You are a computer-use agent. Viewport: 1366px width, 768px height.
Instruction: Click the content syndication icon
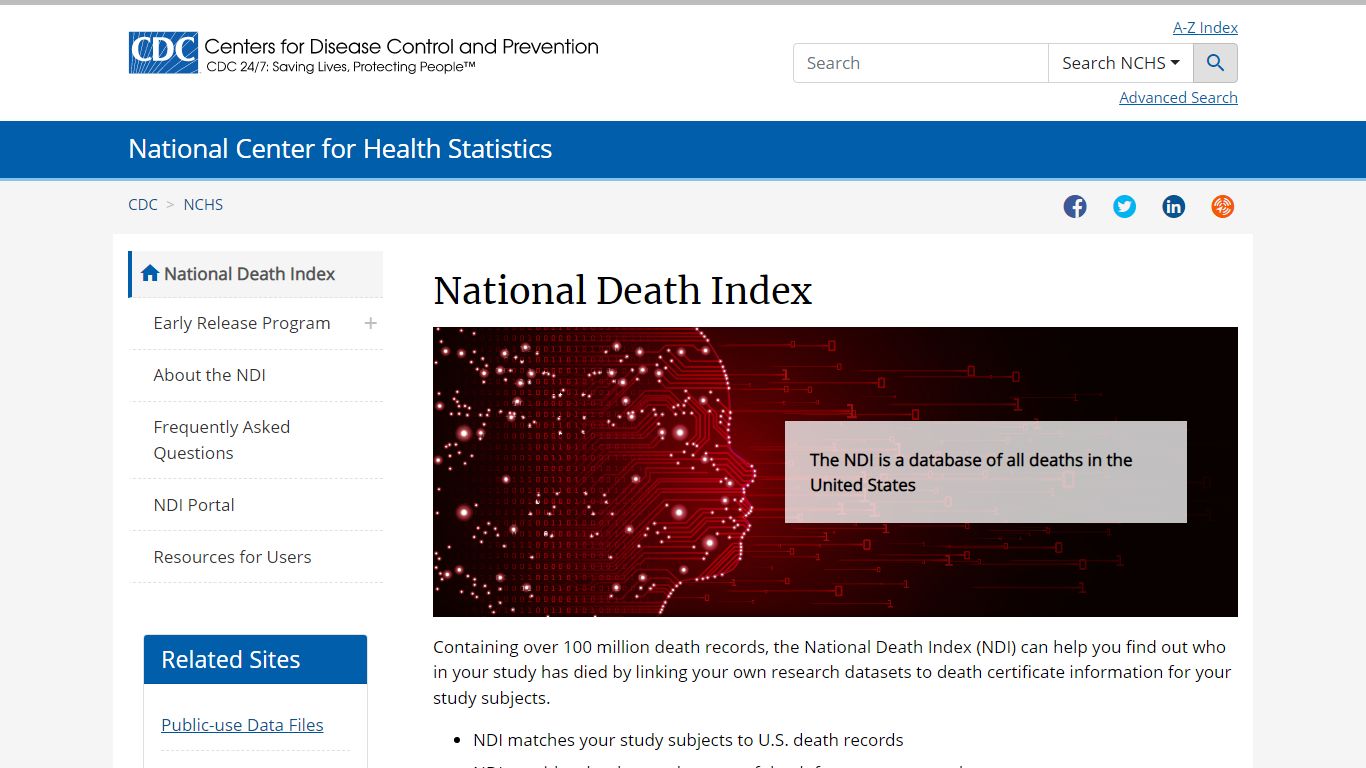[x=1222, y=206]
